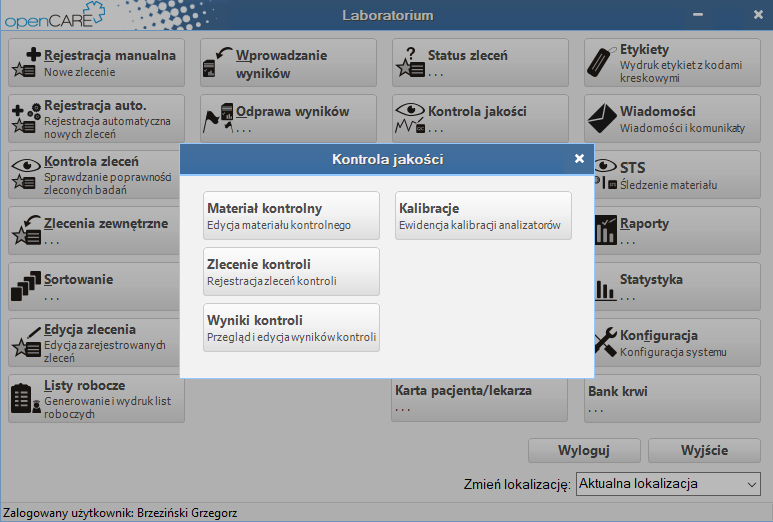Click the Kontrola zleceń label

91,162
